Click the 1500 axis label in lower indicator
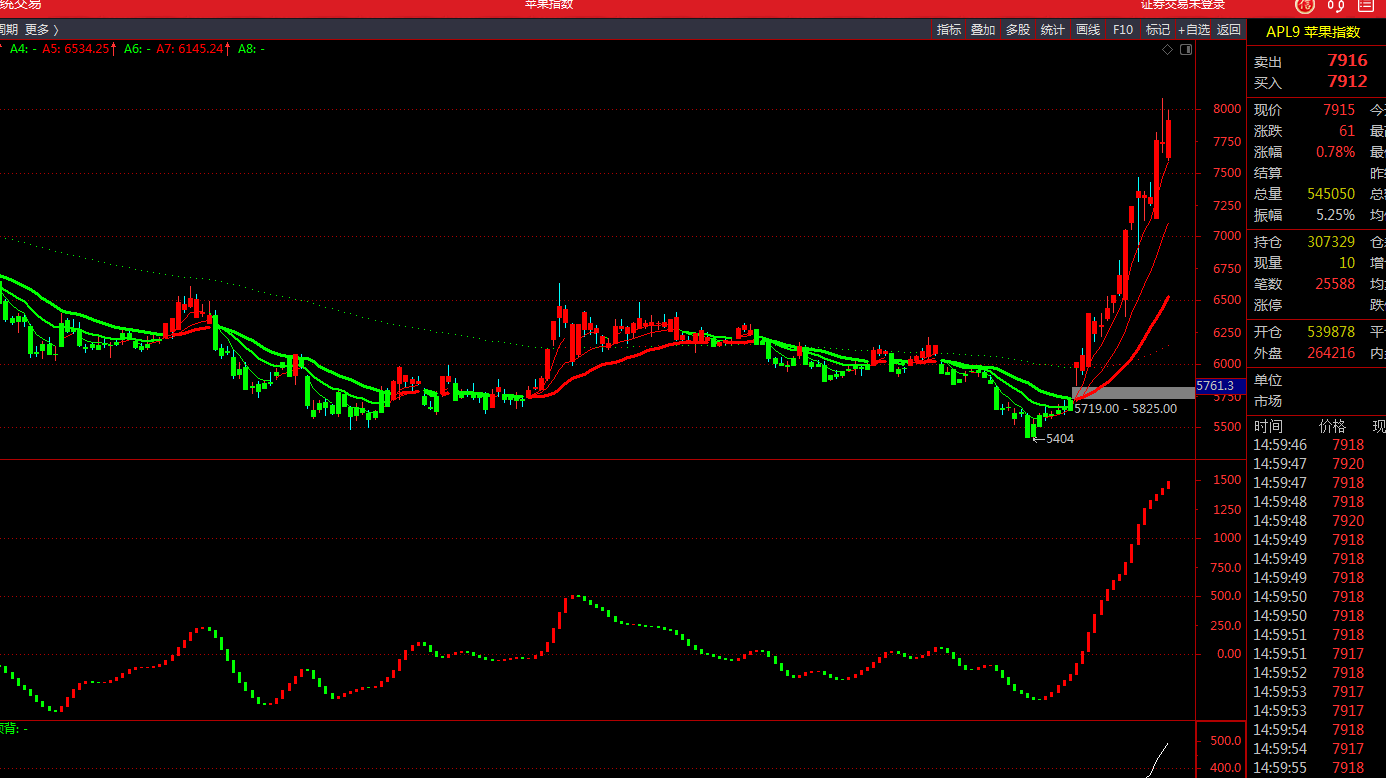 [x=1227, y=481]
